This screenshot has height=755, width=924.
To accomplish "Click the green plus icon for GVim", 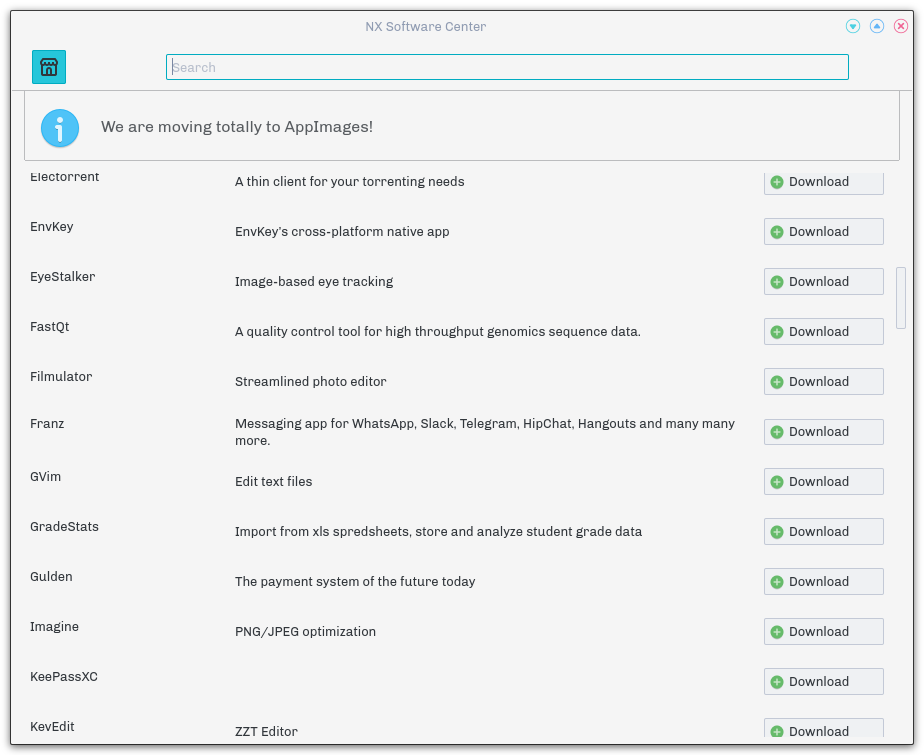I will [x=777, y=482].
